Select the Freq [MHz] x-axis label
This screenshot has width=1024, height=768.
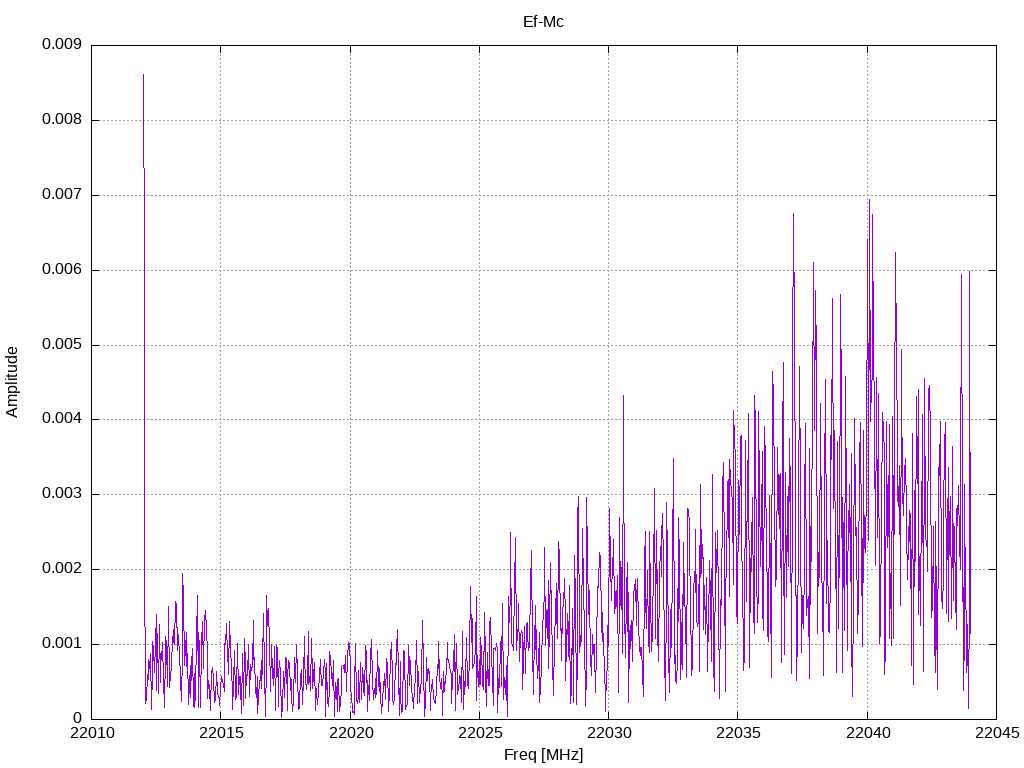pos(543,755)
